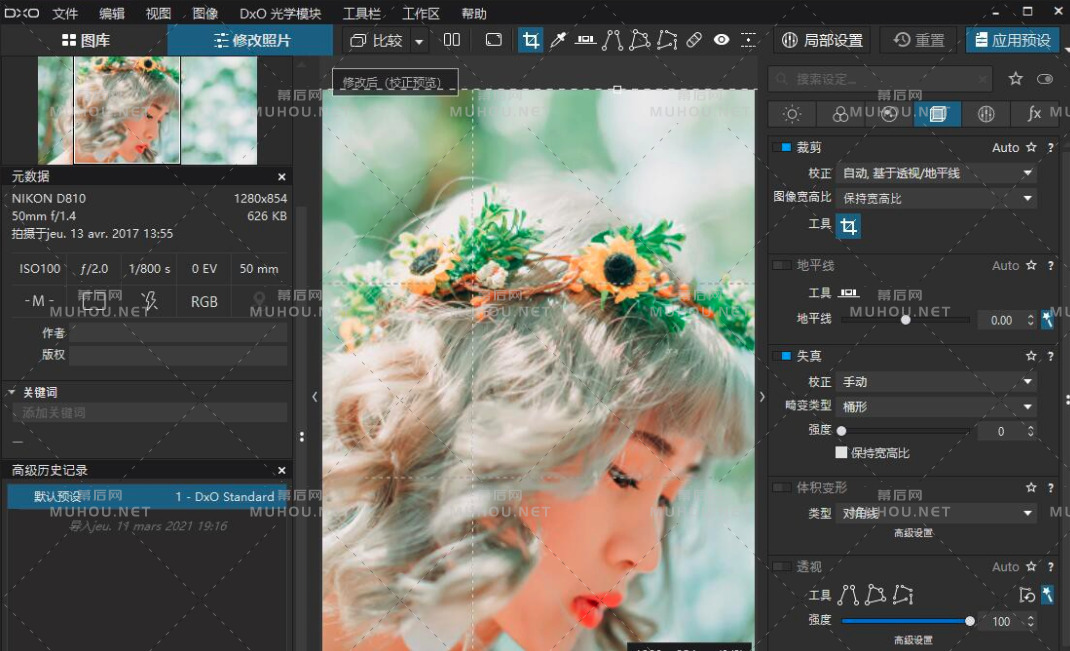Adjust the perspective 强度 slider at 100
Image resolution: width=1070 pixels, height=651 pixels.
click(905, 621)
